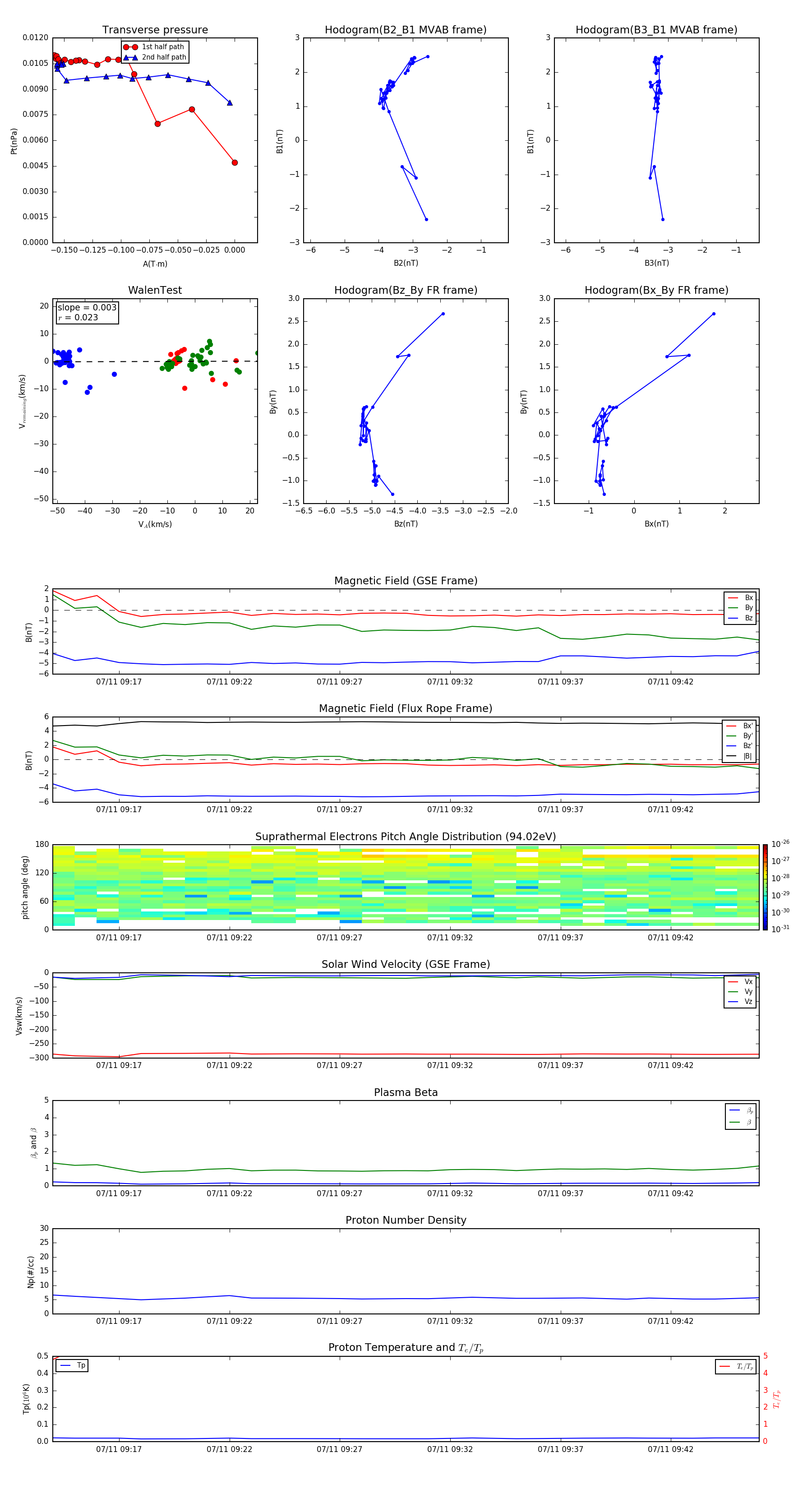This screenshot has width=812, height=1489.
Task: Click the |B| legend entry in Flux Rope panel
Action: [739, 756]
